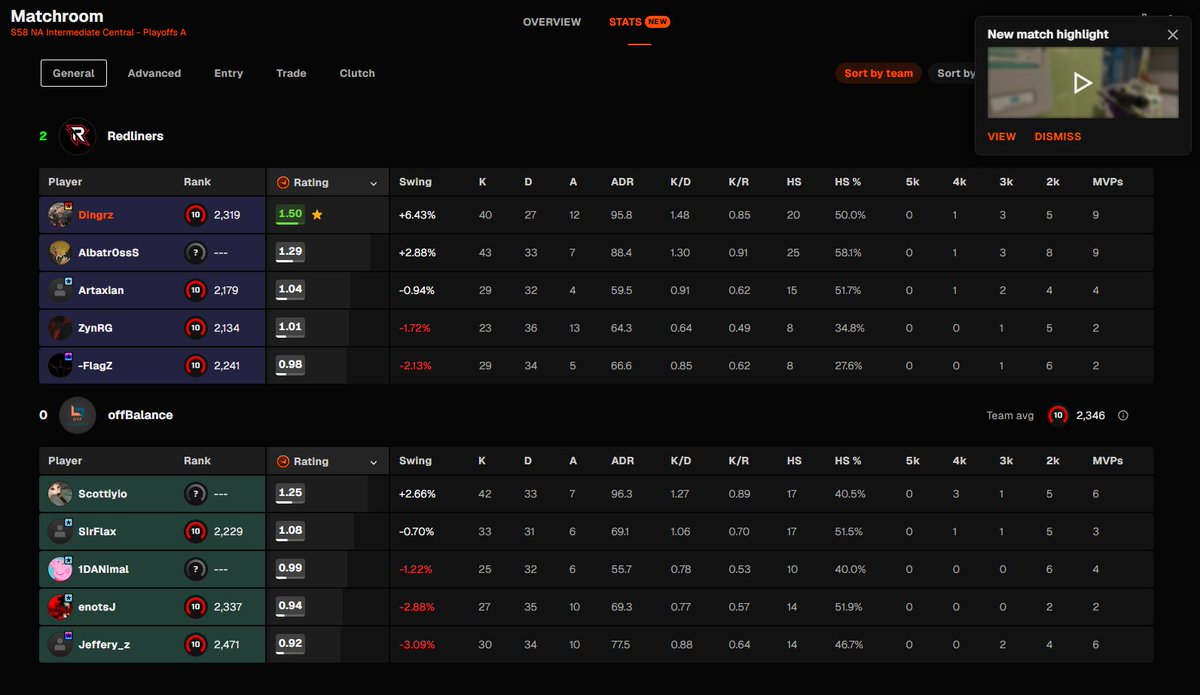Open Scottlyio's player profile name
This screenshot has height=695, width=1200.
click(103, 494)
